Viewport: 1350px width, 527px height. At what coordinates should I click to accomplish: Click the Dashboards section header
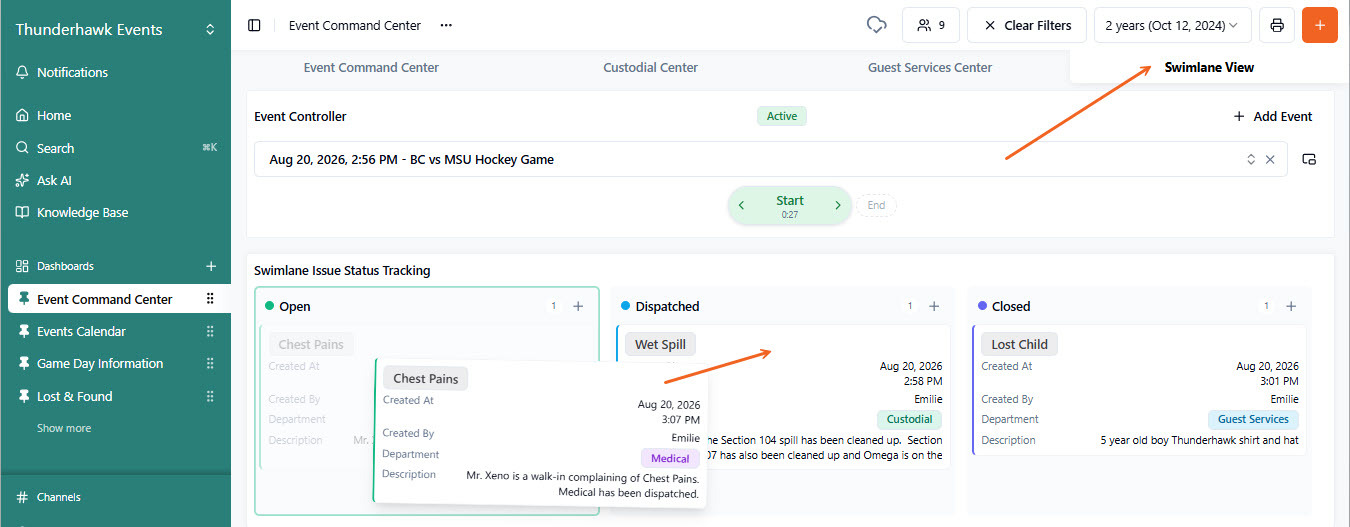click(x=65, y=266)
